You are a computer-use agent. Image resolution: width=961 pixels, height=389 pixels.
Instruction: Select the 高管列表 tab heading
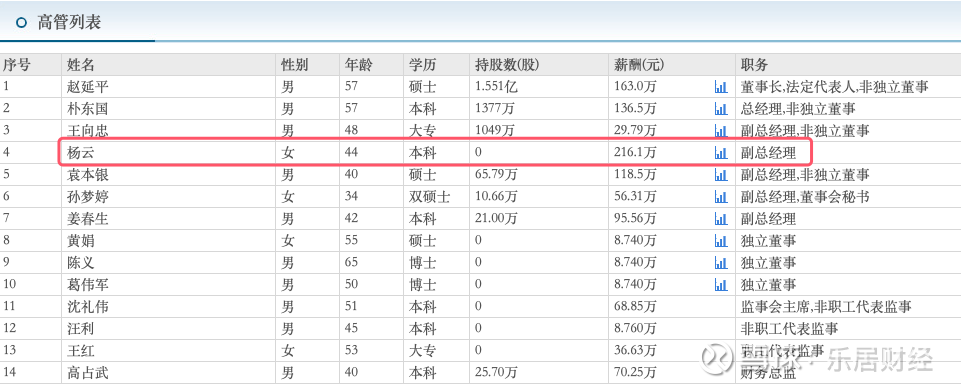tap(69, 23)
